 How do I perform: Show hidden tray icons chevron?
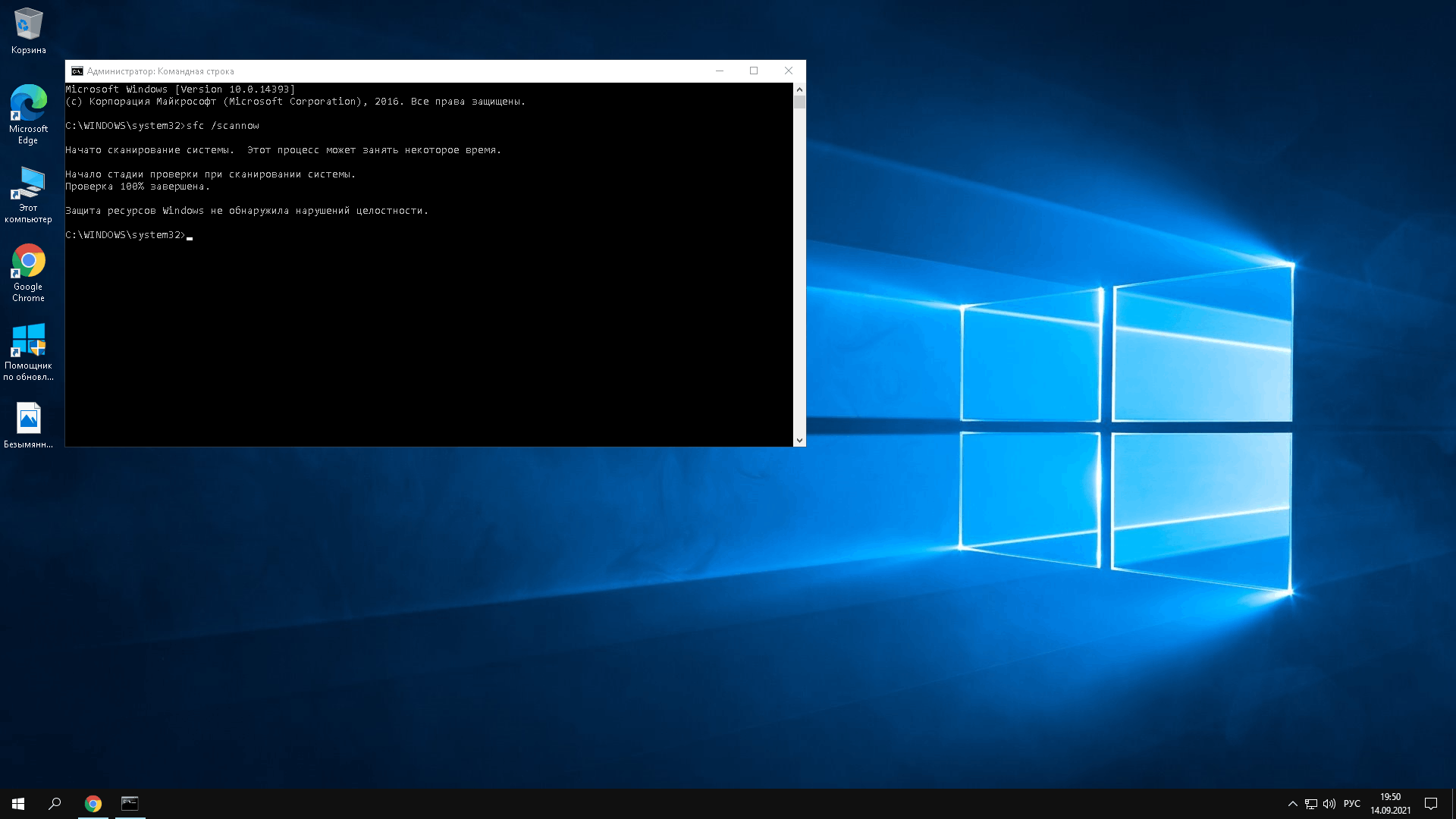tap(1292, 804)
